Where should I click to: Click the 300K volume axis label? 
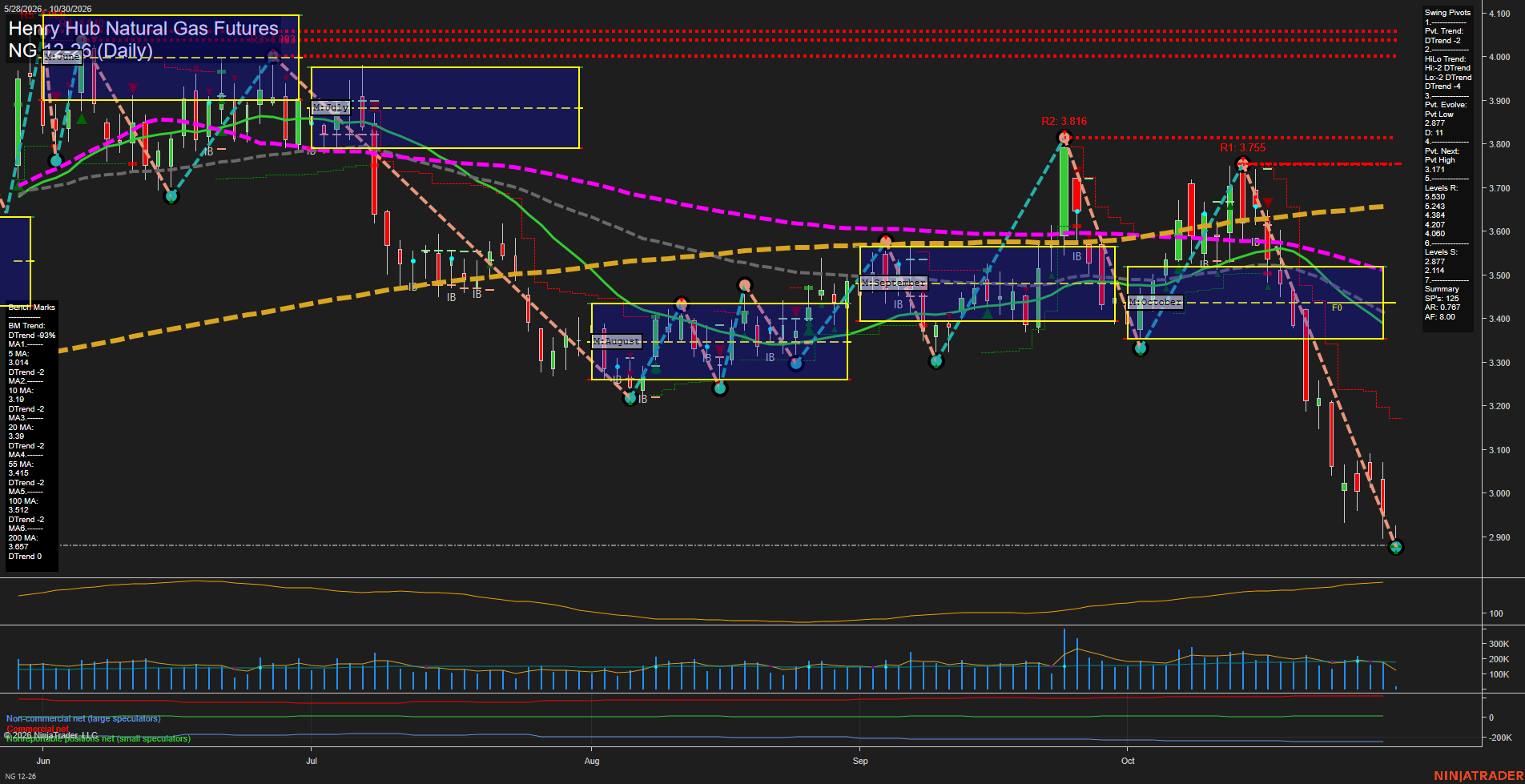1499,644
